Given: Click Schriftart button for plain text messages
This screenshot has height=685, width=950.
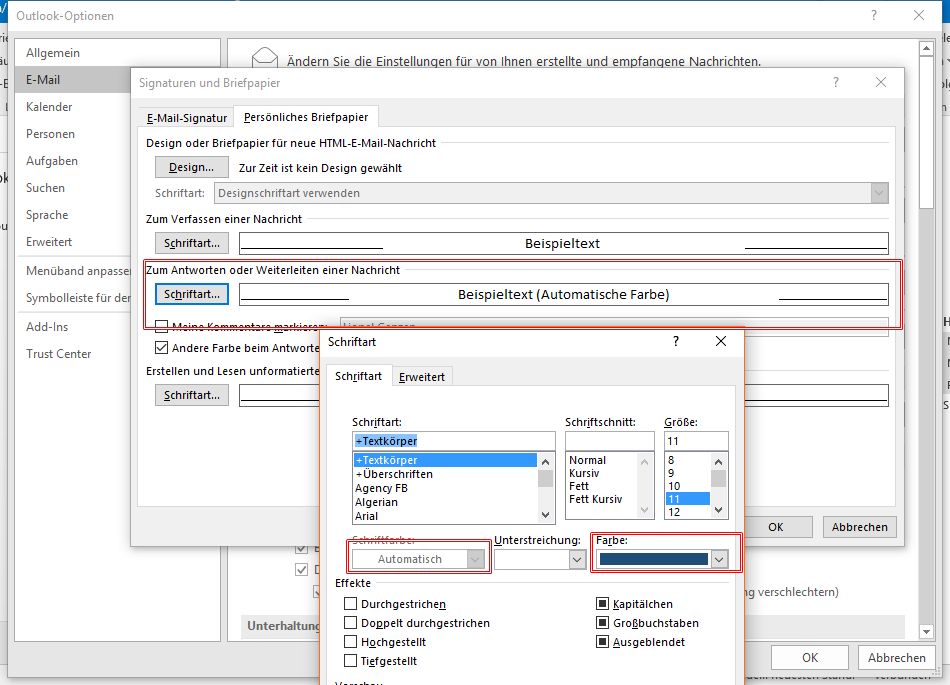Looking at the screenshot, I should pos(191,395).
